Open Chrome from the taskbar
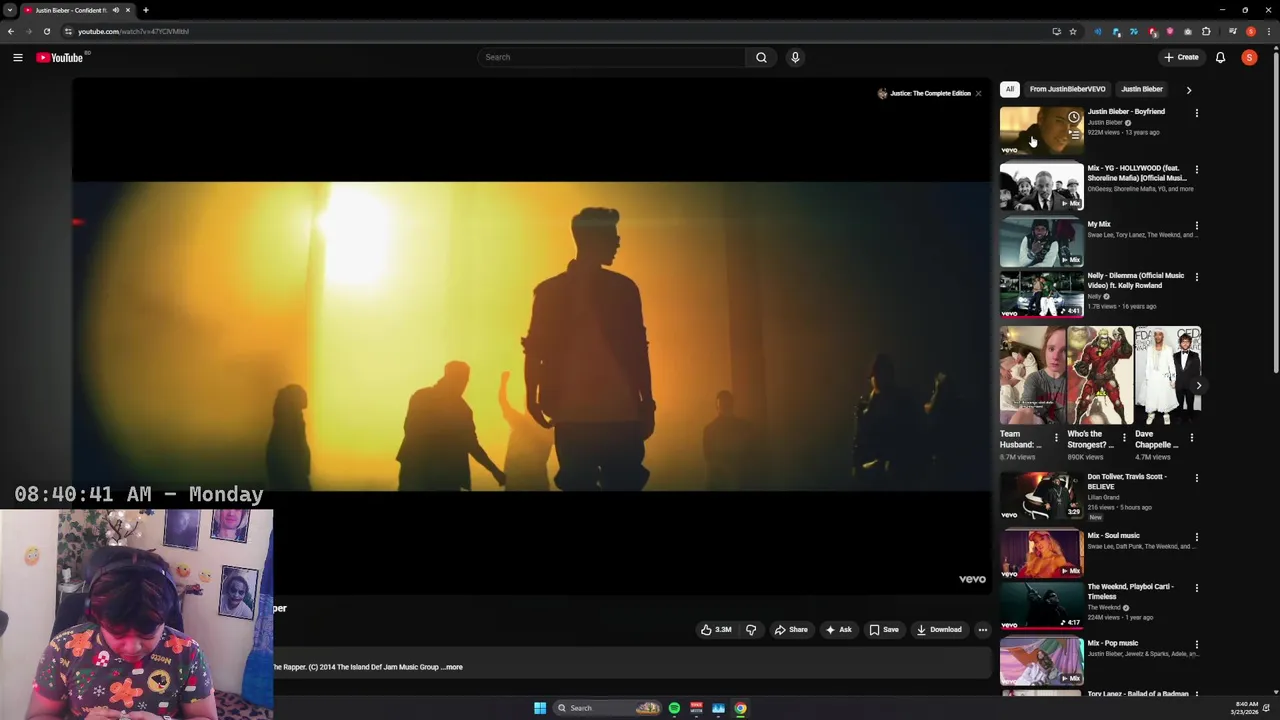The height and width of the screenshot is (720, 1280). tap(740, 708)
